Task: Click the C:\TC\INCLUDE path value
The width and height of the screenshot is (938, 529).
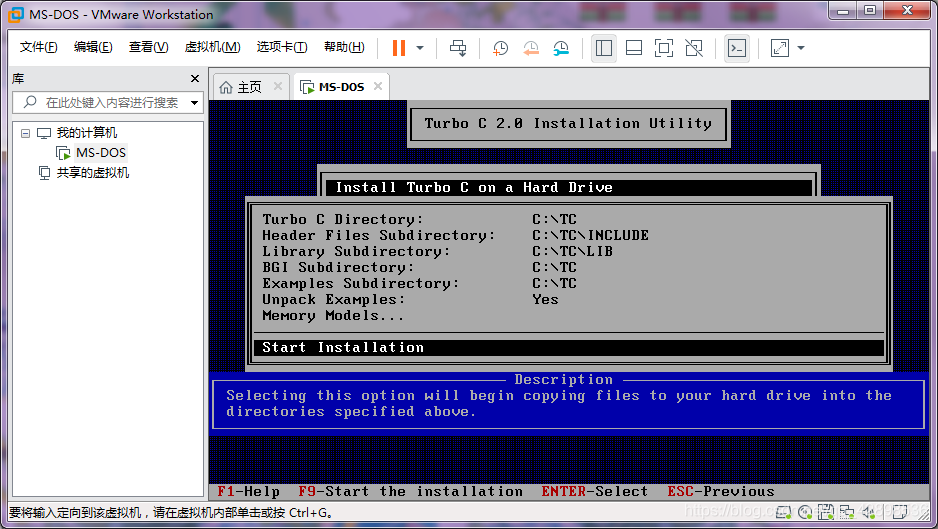Action: point(590,235)
